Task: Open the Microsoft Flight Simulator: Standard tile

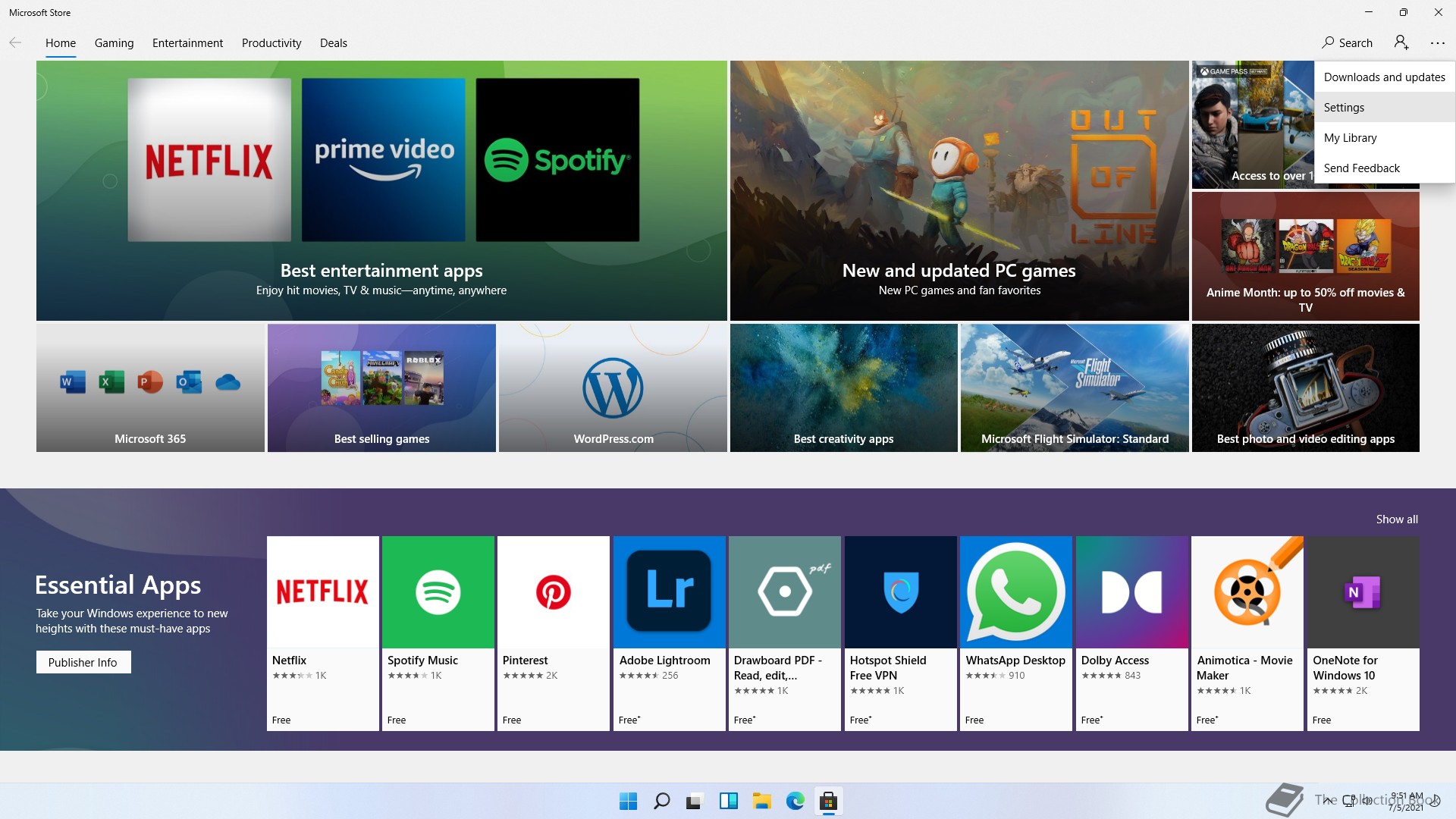Action: [x=1075, y=388]
